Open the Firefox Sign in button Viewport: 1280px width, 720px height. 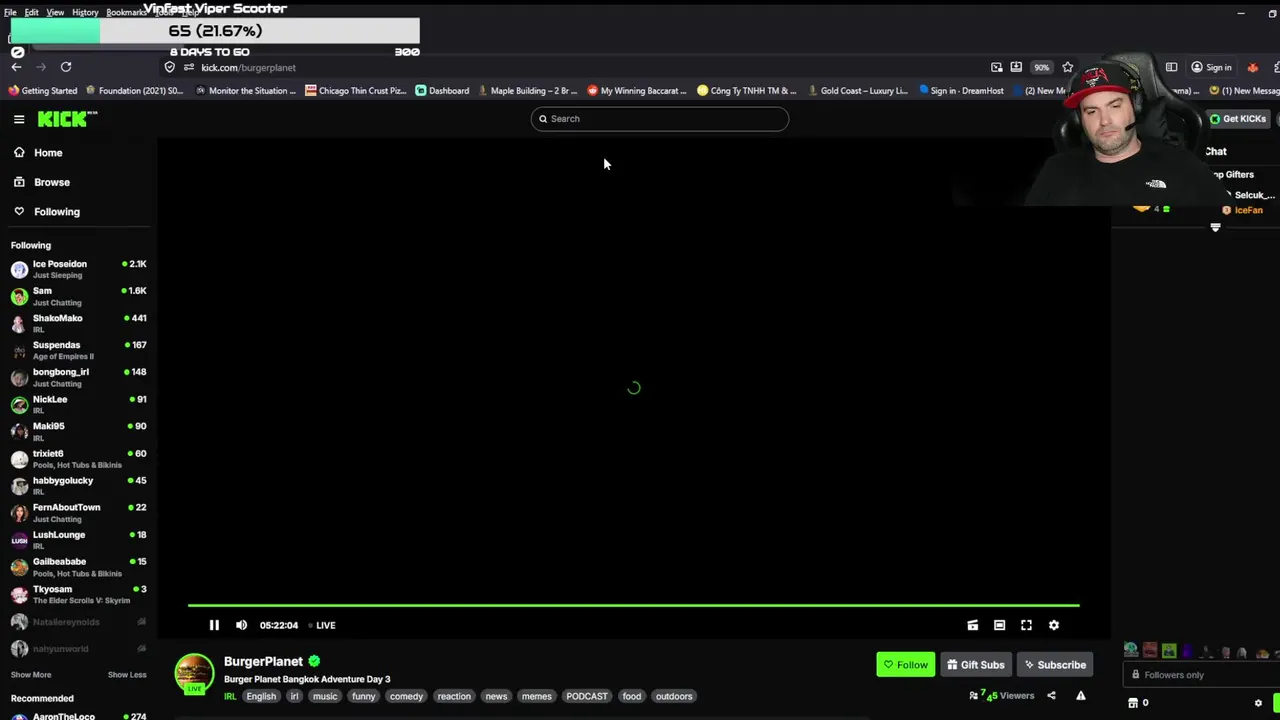point(1211,67)
